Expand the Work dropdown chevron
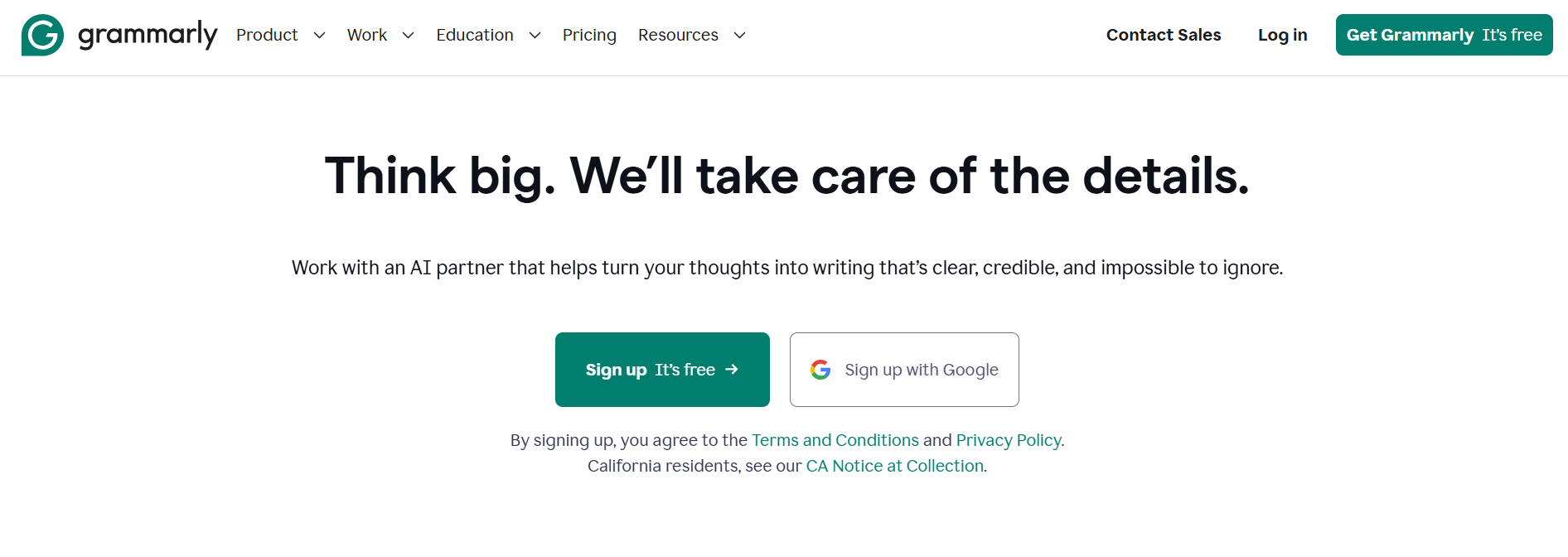 pos(408,35)
